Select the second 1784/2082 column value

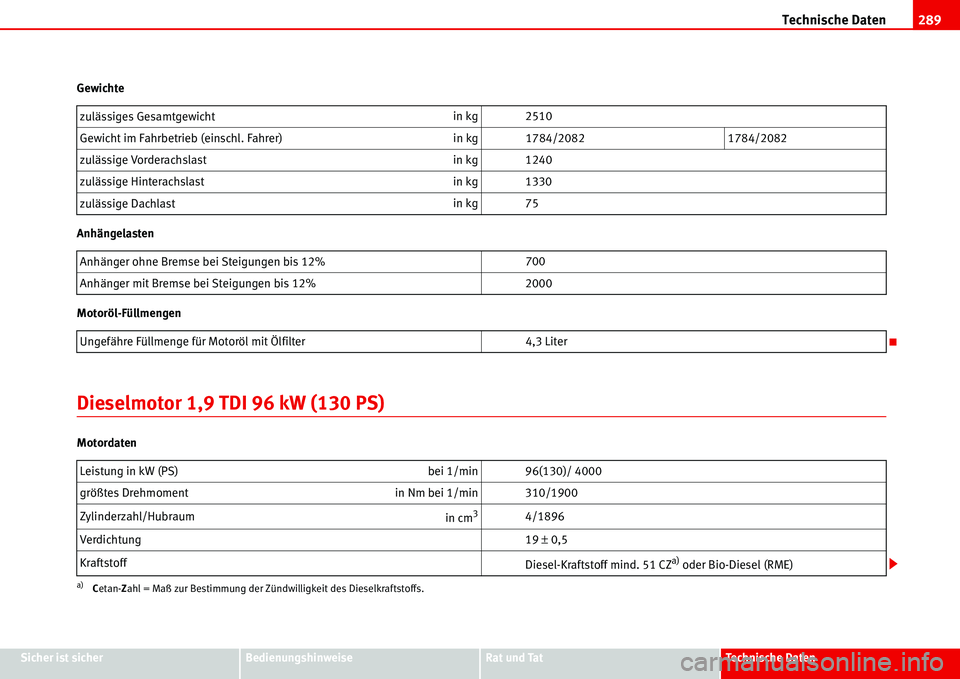[757, 138]
